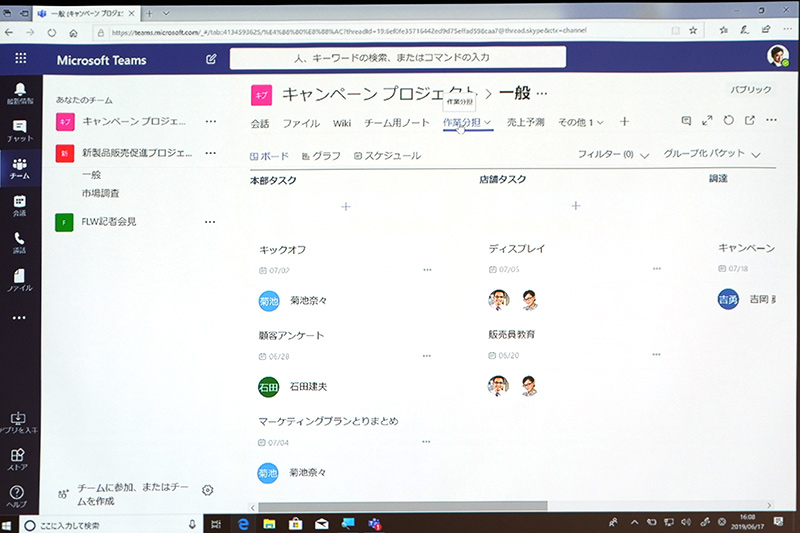800x533 pixels.
Task: Click the tab conversation icon
Action: click(686, 120)
